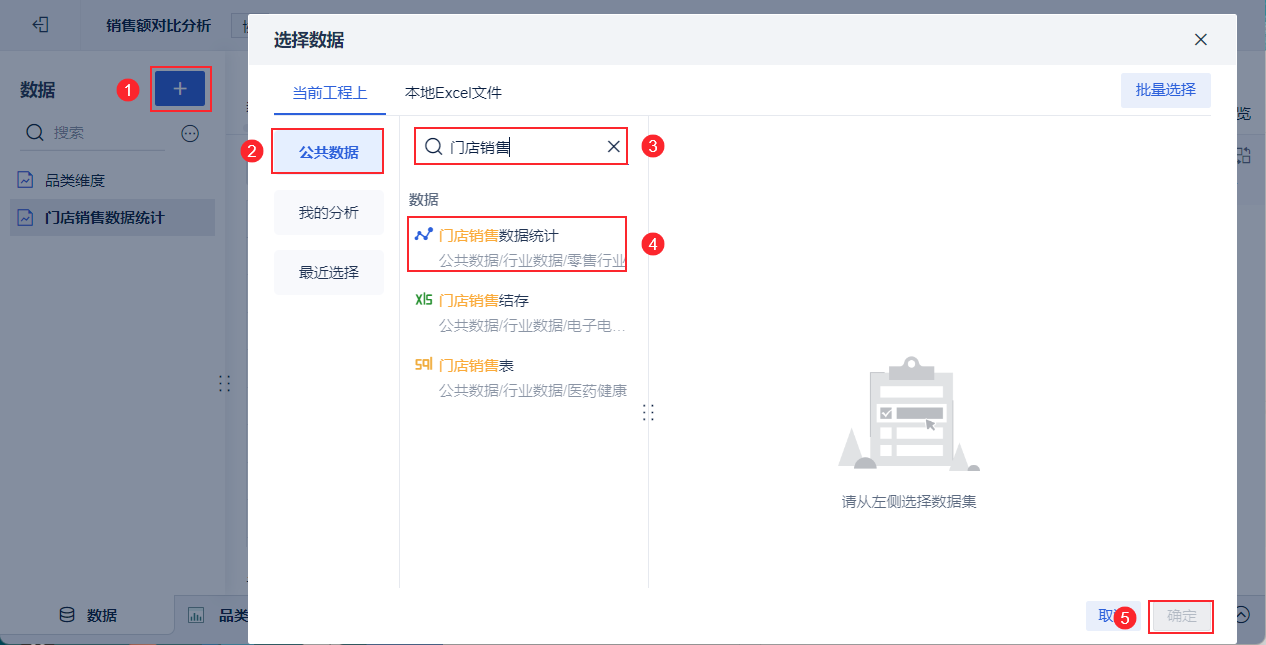Select the 当前工程上 tab
The image size is (1266, 645).
pyautogui.click(x=329, y=93)
